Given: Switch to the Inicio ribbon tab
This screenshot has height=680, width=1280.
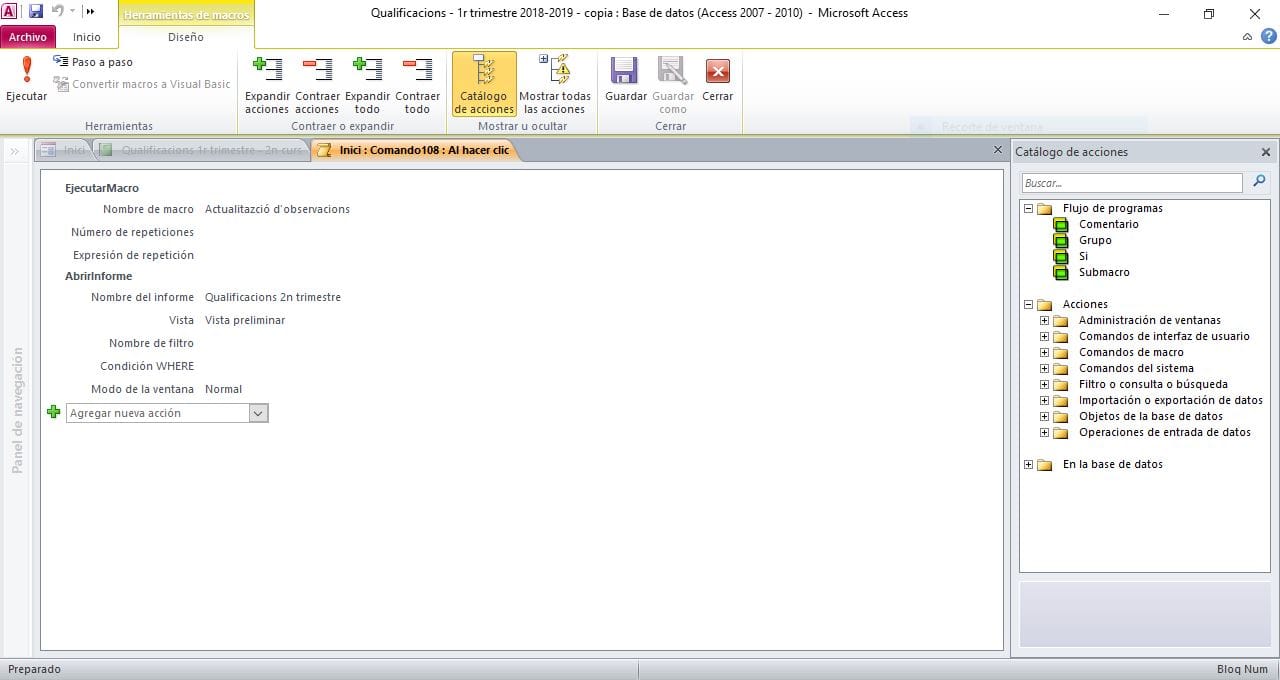Looking at the screenshot, I should [87, 37].
